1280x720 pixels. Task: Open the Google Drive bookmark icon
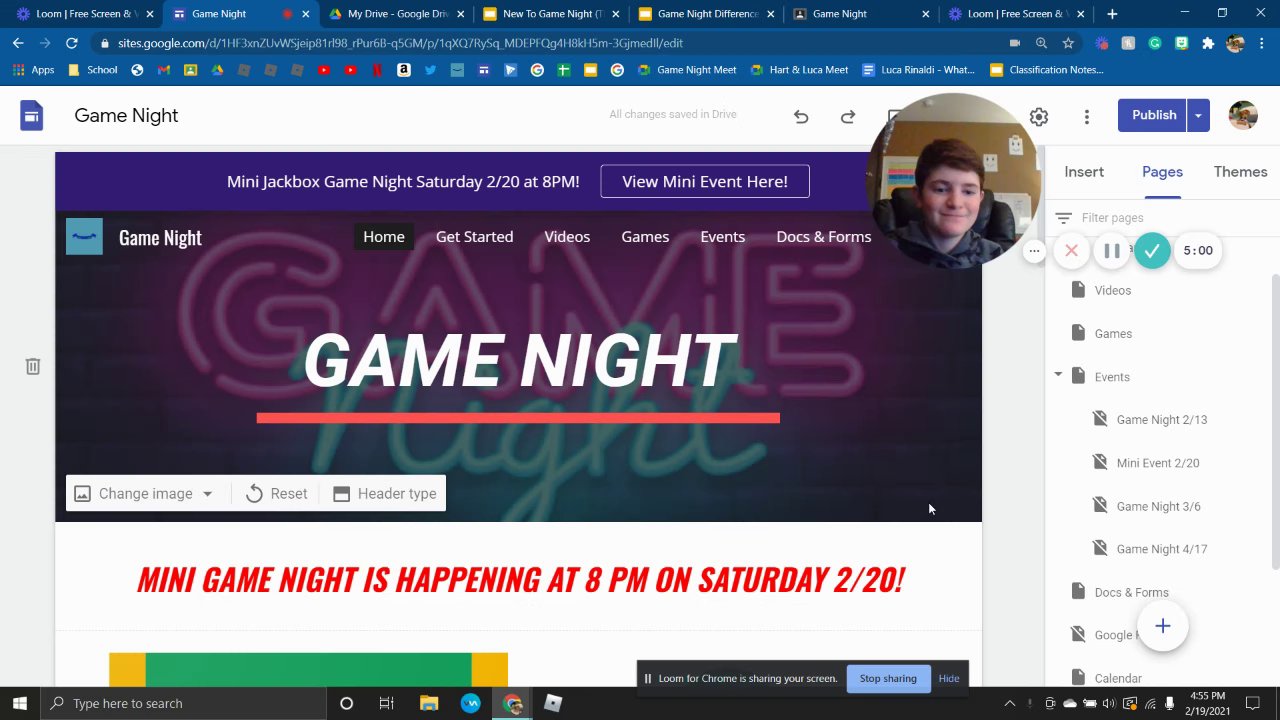pyautogui.click(x=217, y=70)
